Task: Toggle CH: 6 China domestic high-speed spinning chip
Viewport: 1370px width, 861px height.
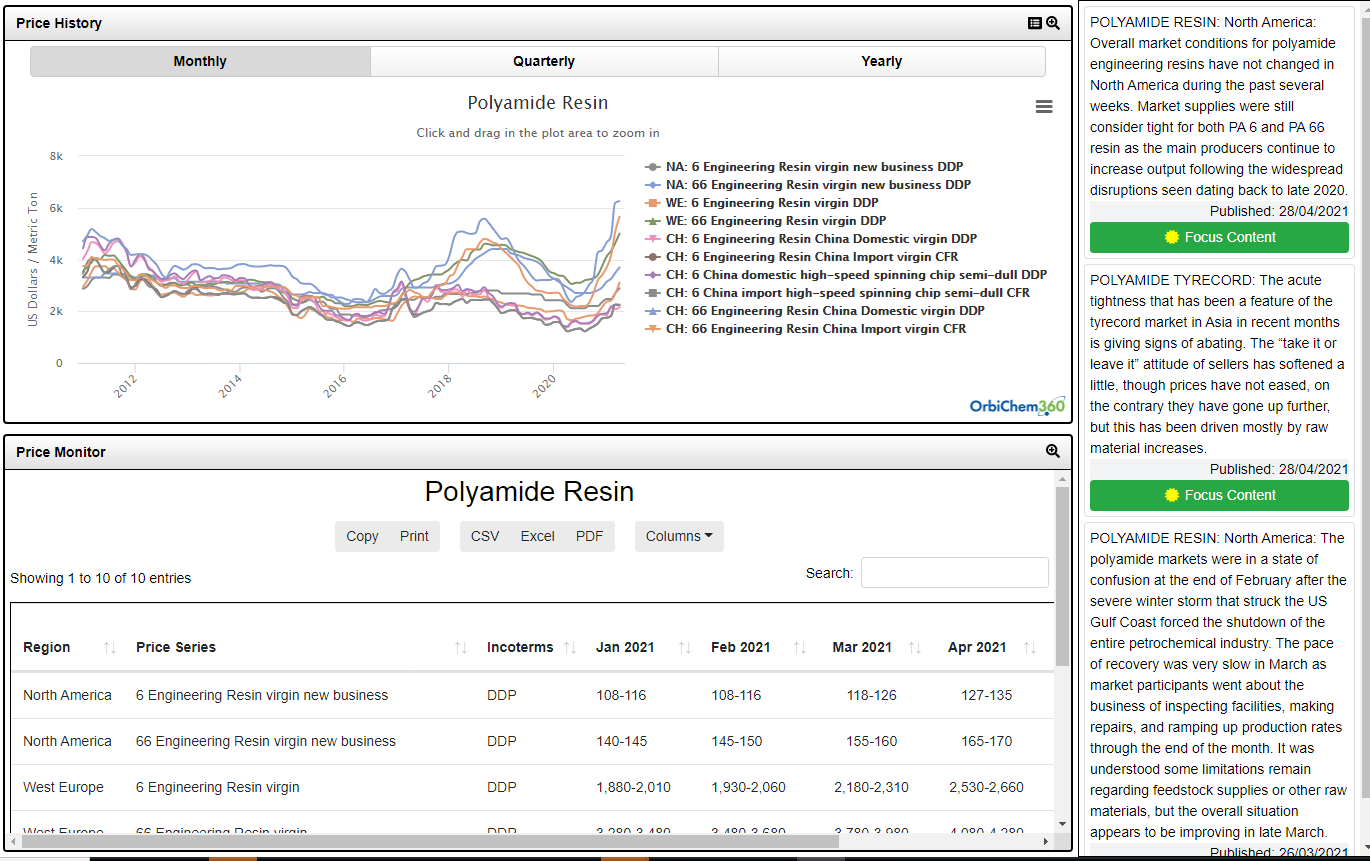Action: point(846,275)
